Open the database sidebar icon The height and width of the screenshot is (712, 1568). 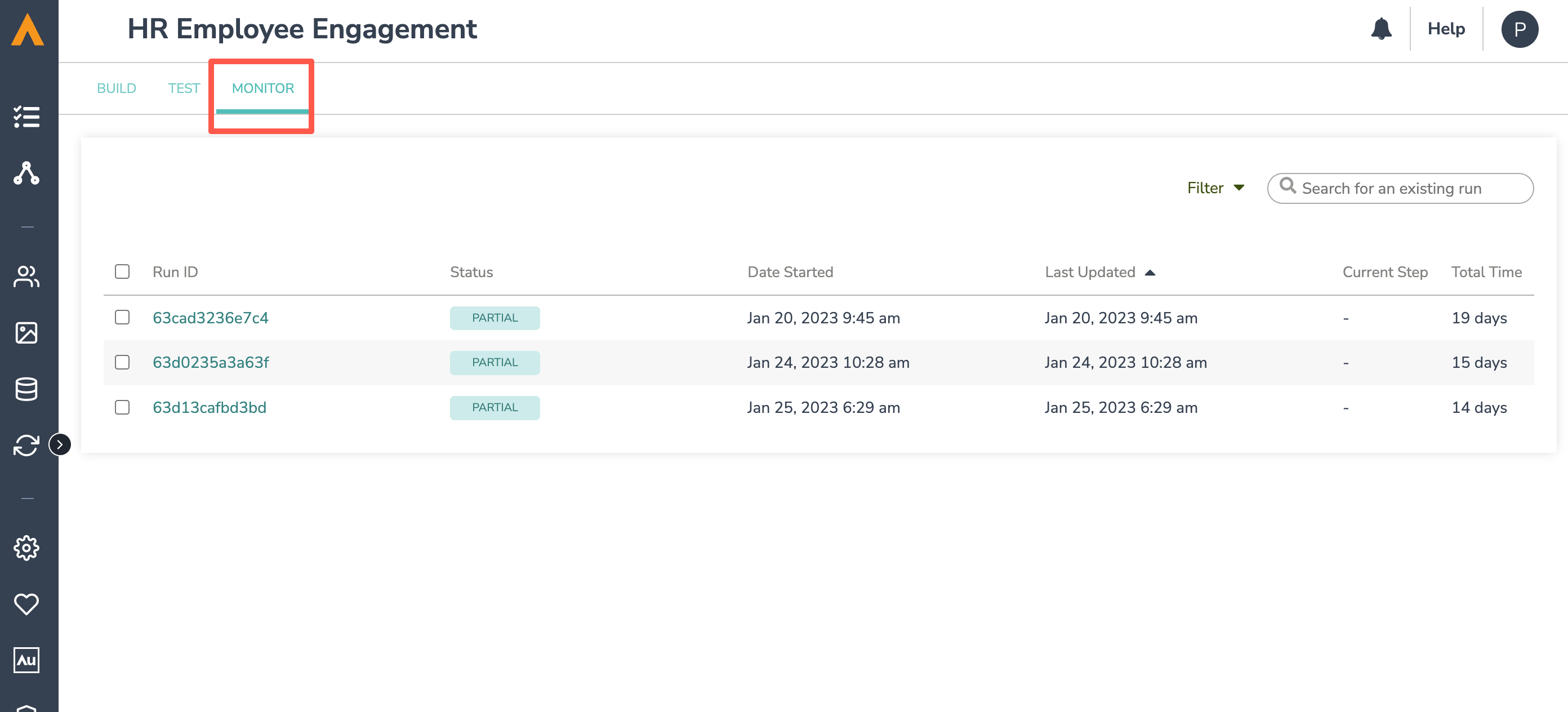tap(27, 389)
